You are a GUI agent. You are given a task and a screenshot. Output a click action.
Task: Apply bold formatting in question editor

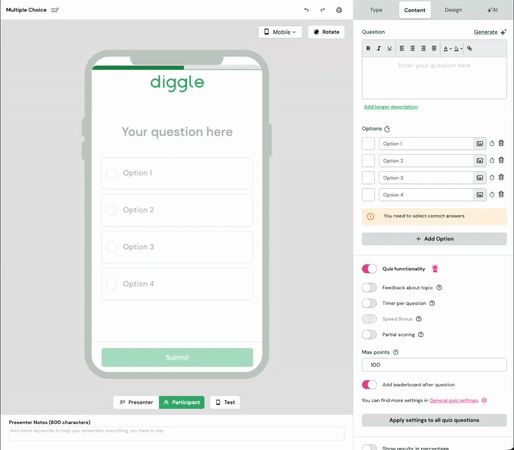coord(368,49)
